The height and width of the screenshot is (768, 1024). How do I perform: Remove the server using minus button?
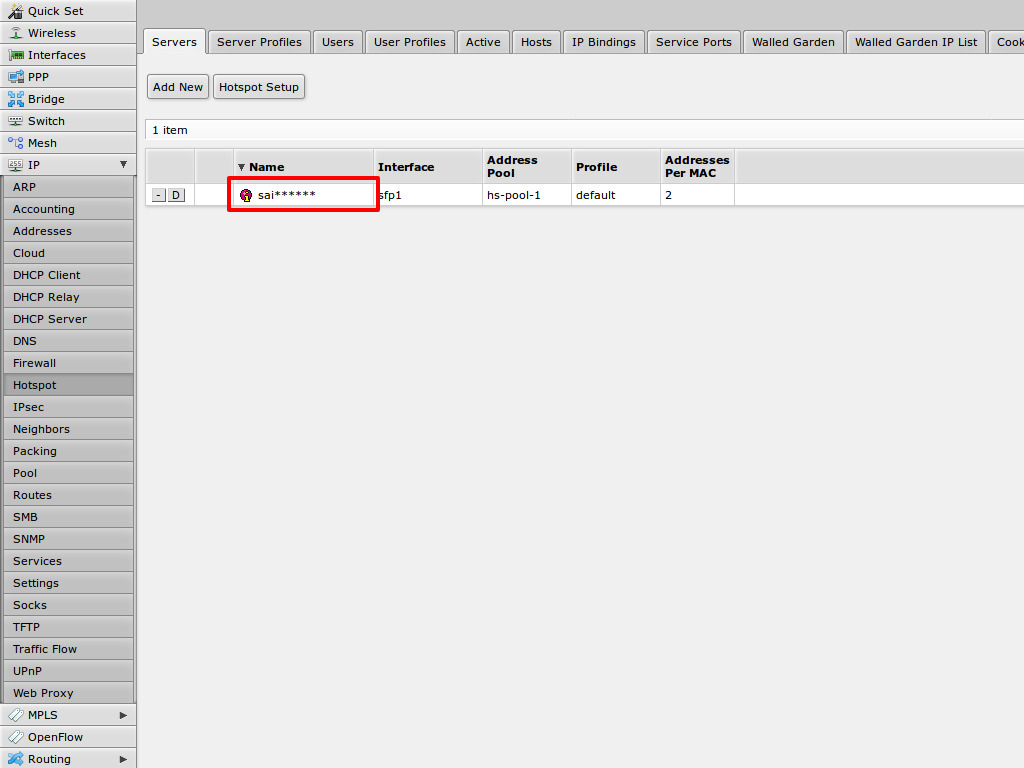[158, 195]
